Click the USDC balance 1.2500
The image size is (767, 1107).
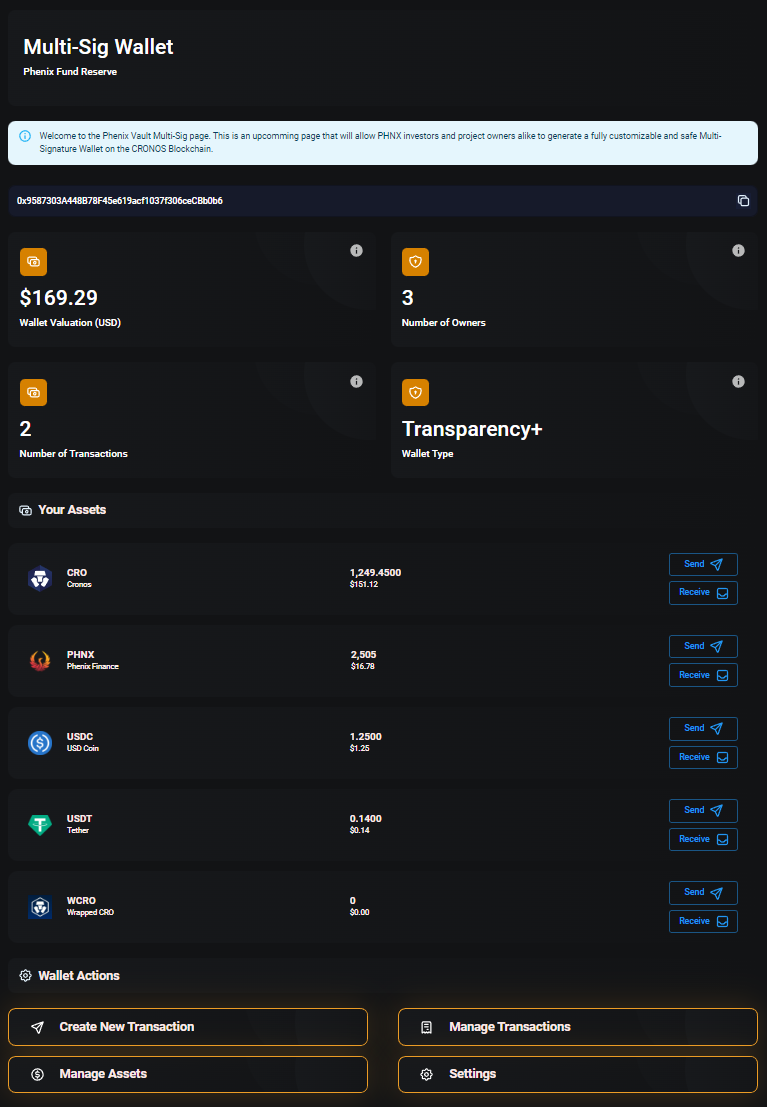(x=366, y=736)
